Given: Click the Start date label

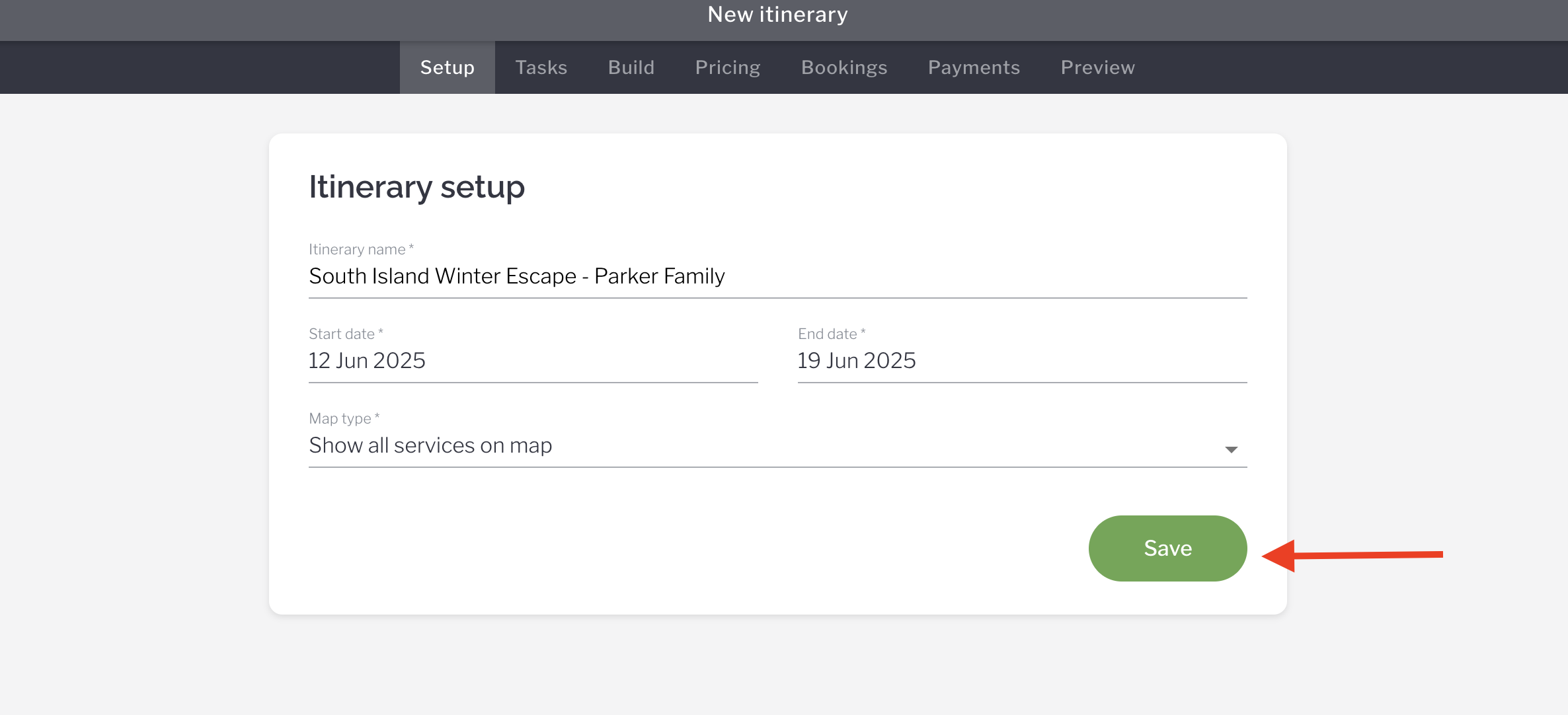Looking at the screenshot, I should (345, 334).
